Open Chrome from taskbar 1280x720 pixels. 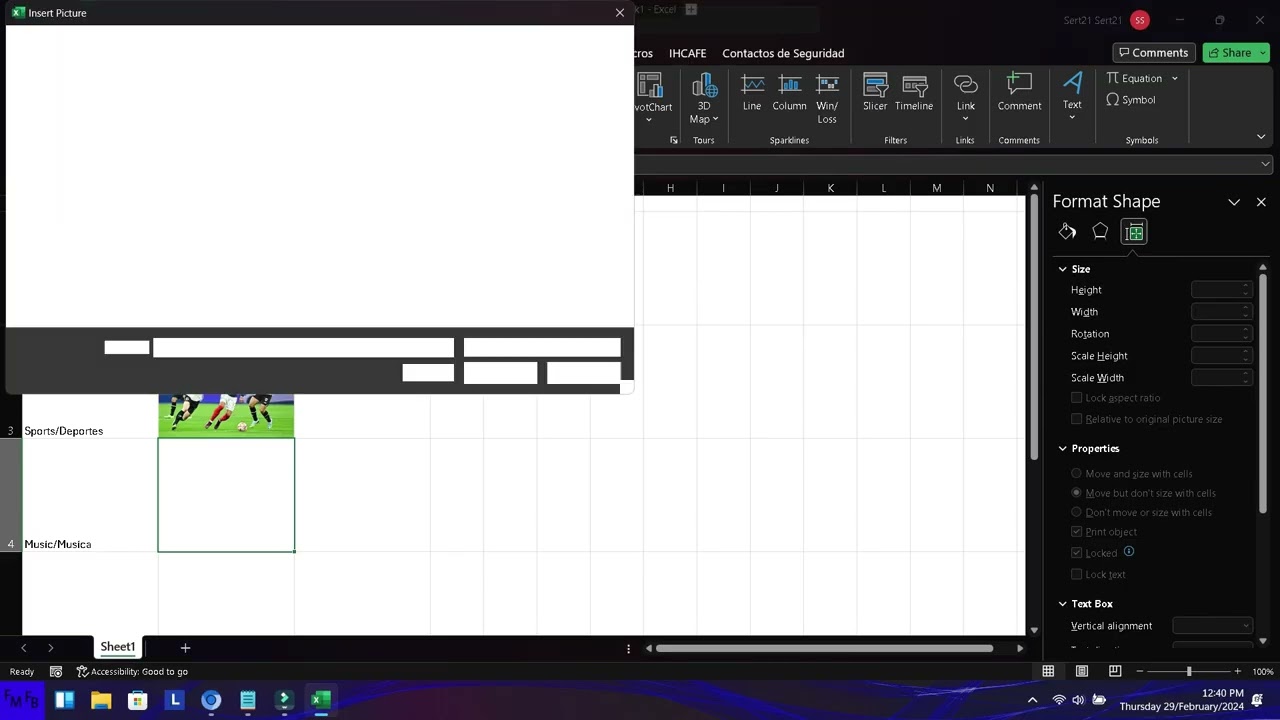(211, 700)
